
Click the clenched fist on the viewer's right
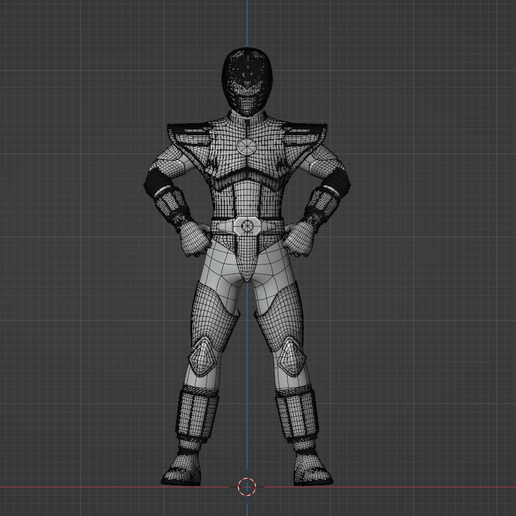pyautogui.click(x=299, y=239)
